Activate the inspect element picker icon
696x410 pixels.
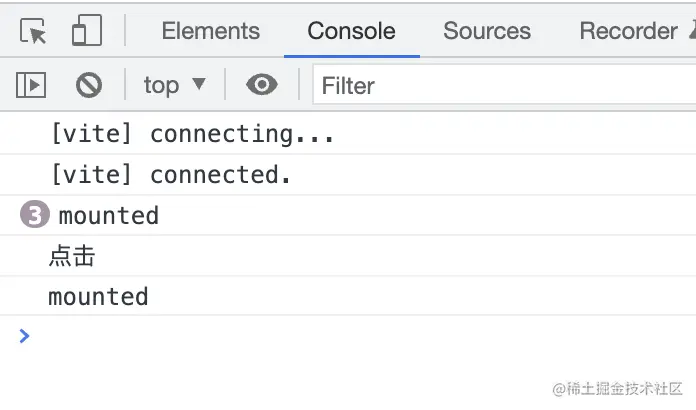coord(33,31)
